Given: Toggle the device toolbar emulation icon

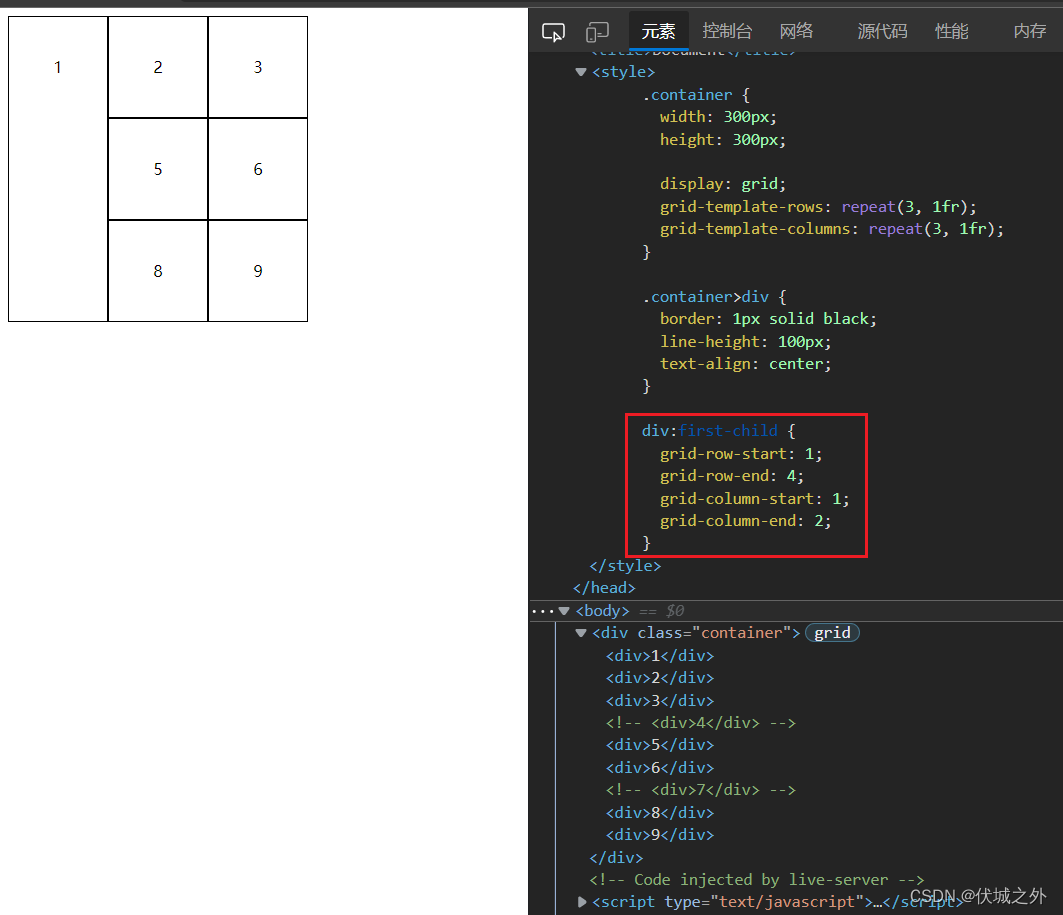Looking at the screenshot, I should coord(597,31).
